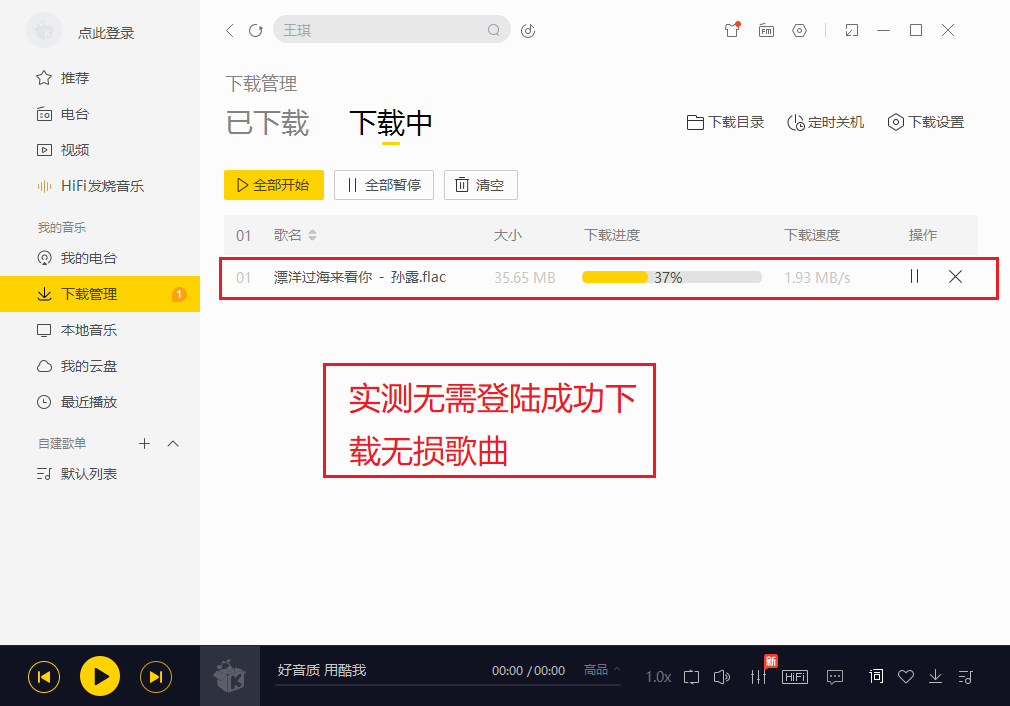Screen dimensions: 1010x706
Task: Open settings hexagon icon in title bar
Action: (799, 30)
